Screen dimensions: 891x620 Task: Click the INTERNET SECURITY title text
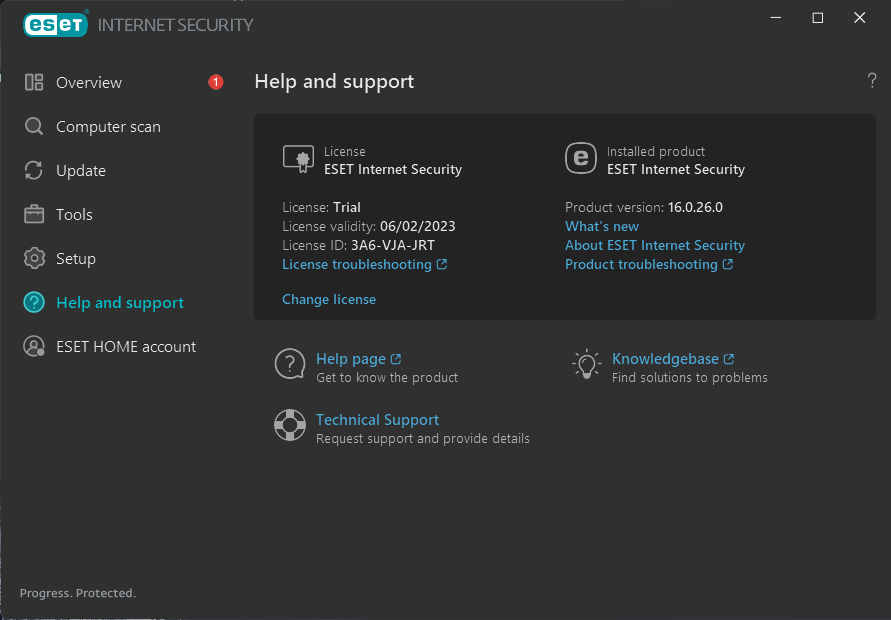176,25
